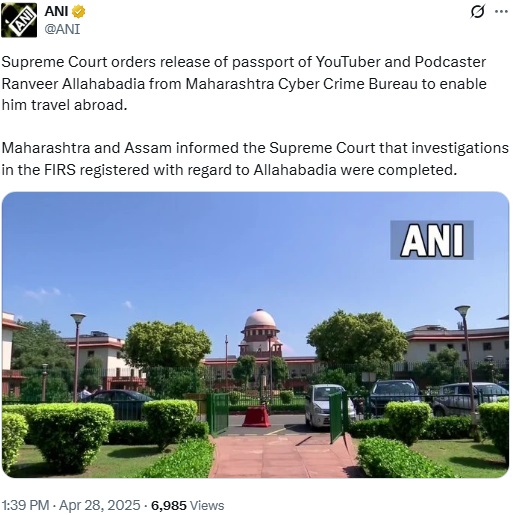Open the three-dot more options menu
Screen dimensions: 521x515
click(501, 12)
